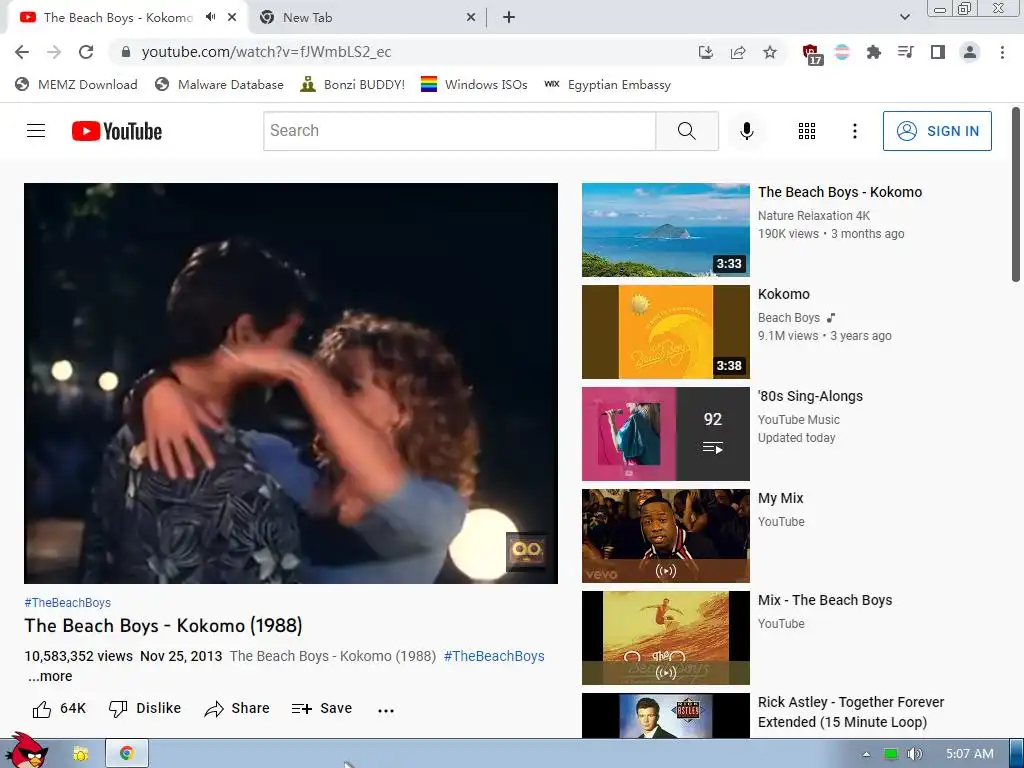
Task: Open the striped flag extension icon
Action: tap(842, 52)
